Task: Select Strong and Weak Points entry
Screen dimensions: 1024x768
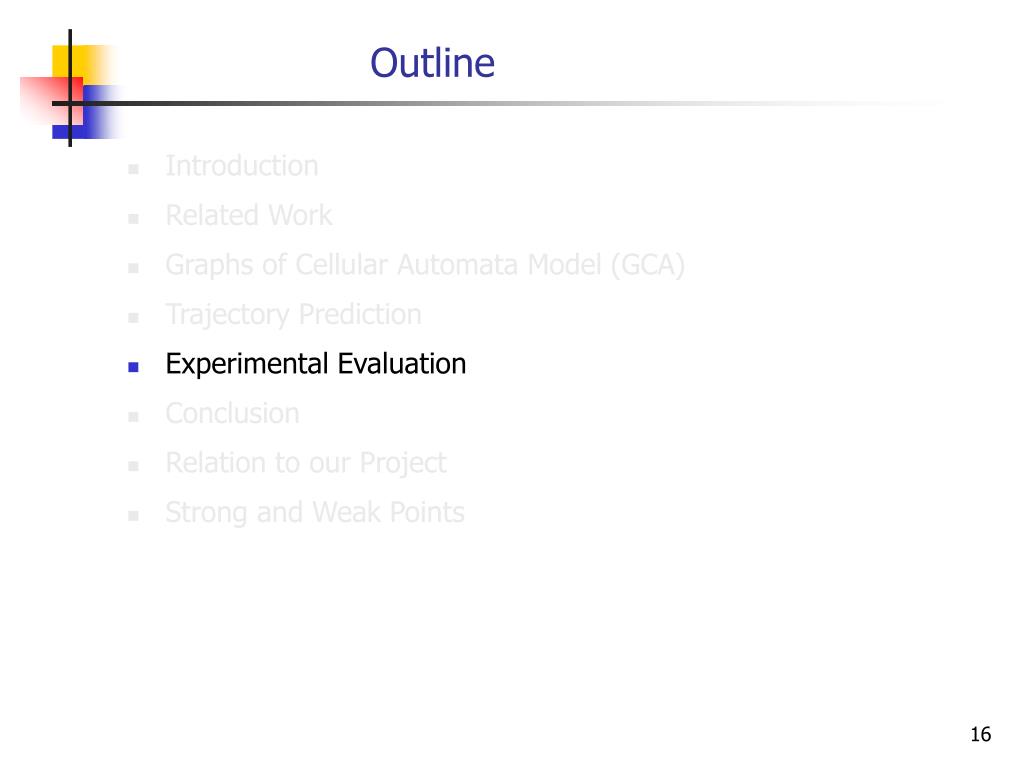Action: point(315,513)
